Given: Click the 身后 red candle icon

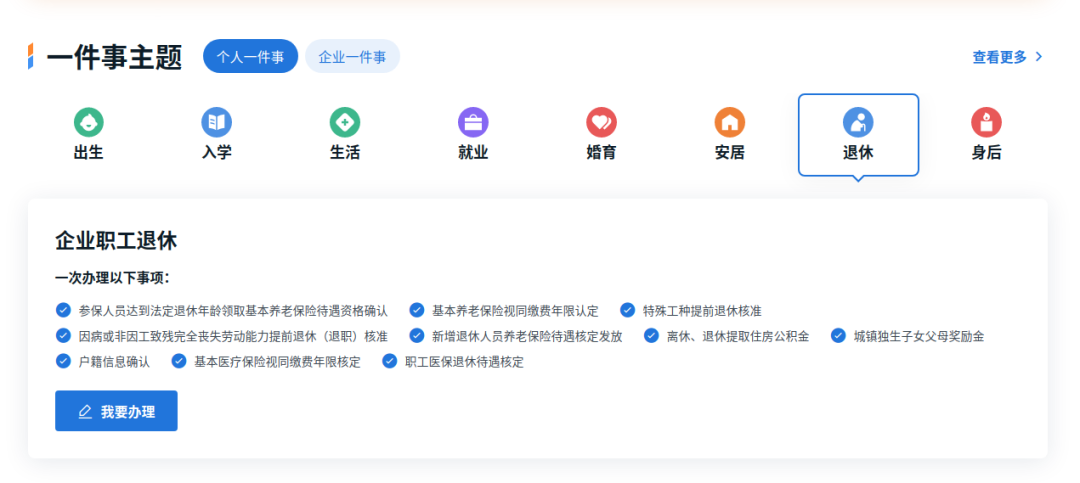Looking at the screenshot, I should tap(986, 123).
